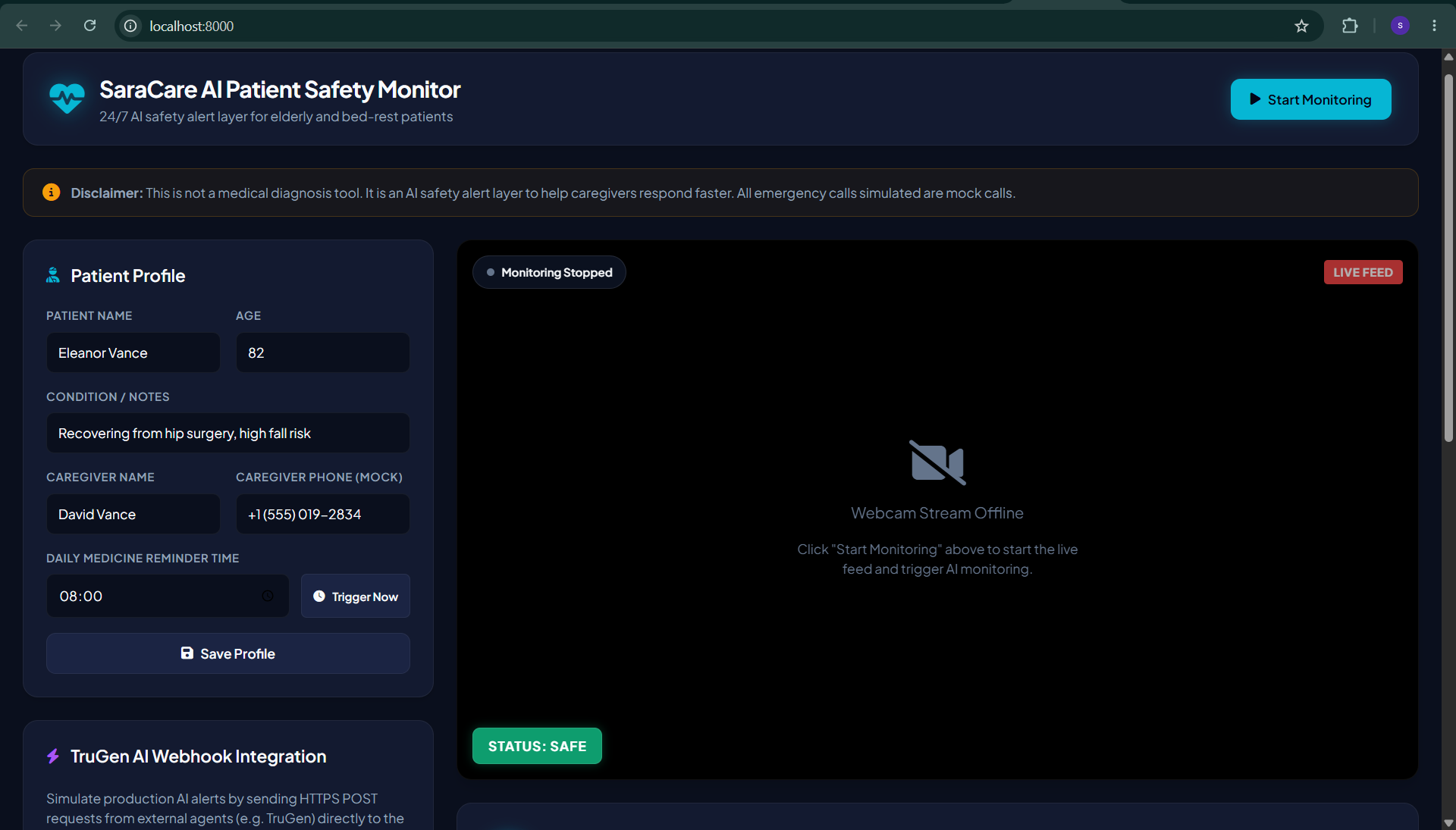The height and width of the screenshot is (830, 1456).
Task: Click the Monitoring Stopped status pill
Action: (x=549, y=272)
